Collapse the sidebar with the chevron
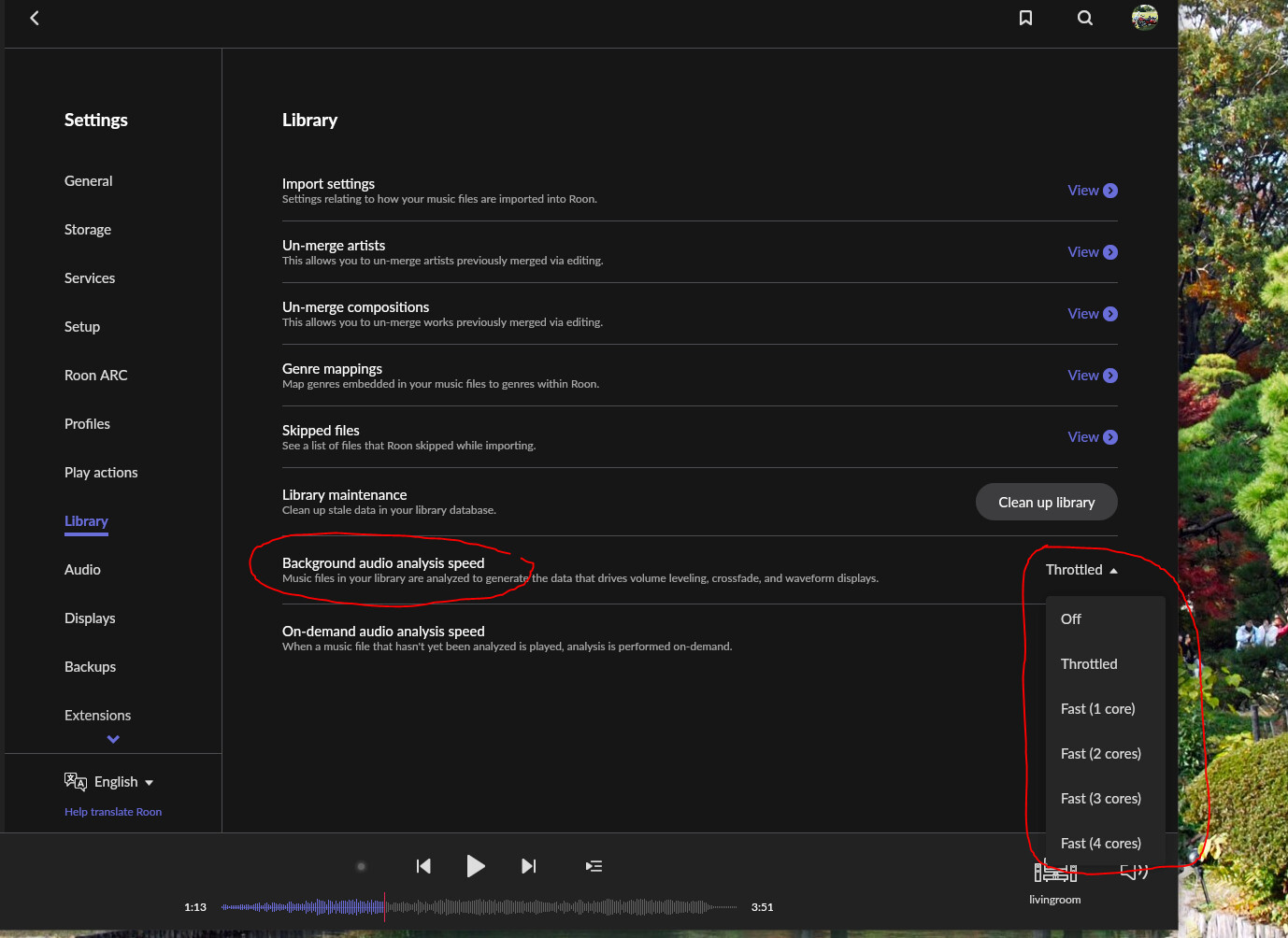The image size is (1288, 938). (x=112, y=738)
